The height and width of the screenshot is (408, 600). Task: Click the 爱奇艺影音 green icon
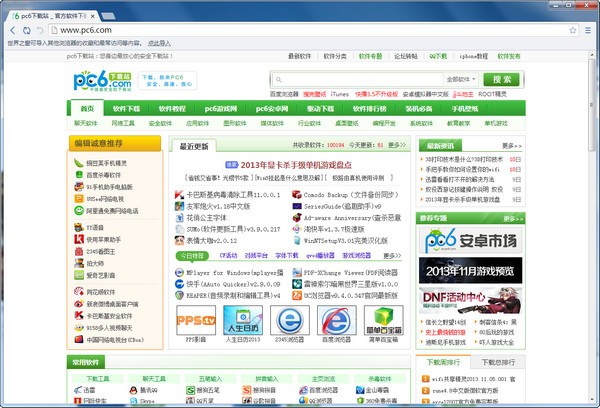point(79,275)
